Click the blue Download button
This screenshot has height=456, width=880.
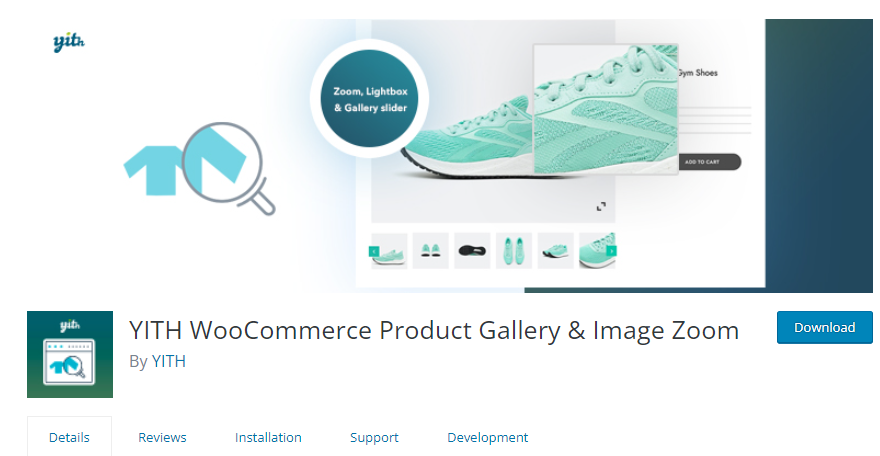coord(824,328)
